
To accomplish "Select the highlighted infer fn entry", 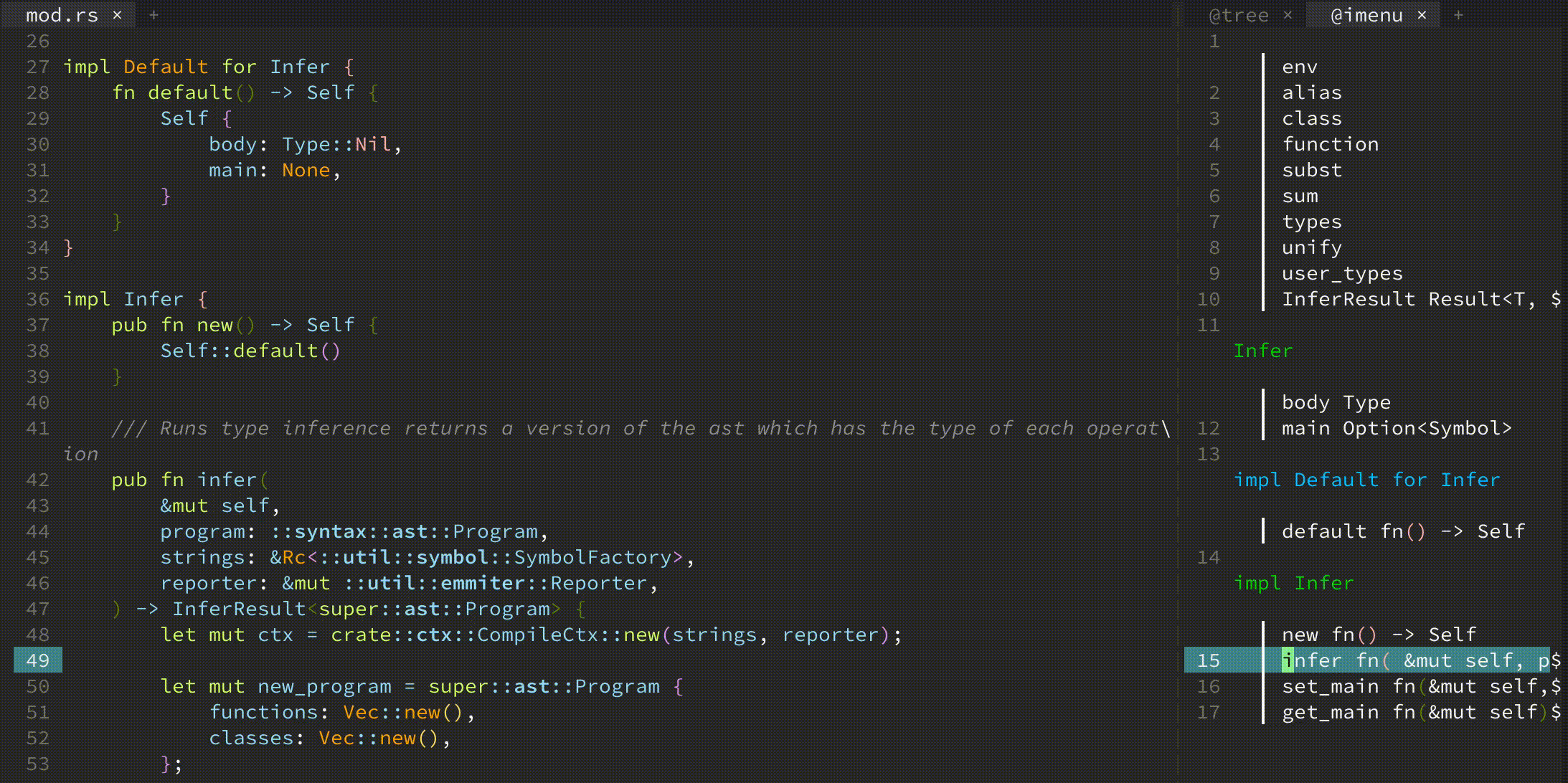I will click(x=1363, y=660).
